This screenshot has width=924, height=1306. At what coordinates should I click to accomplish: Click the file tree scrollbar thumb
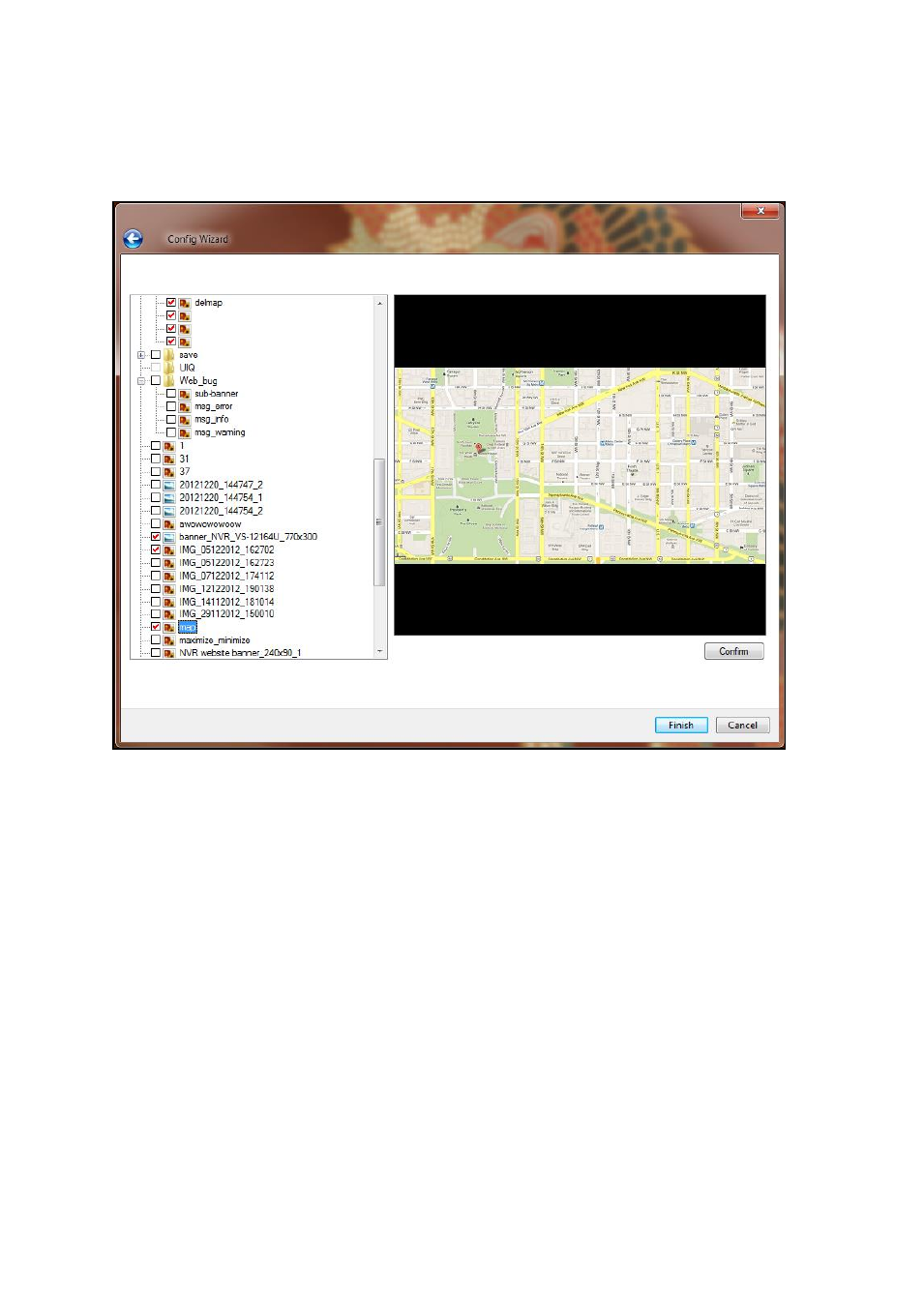point(379,522)
